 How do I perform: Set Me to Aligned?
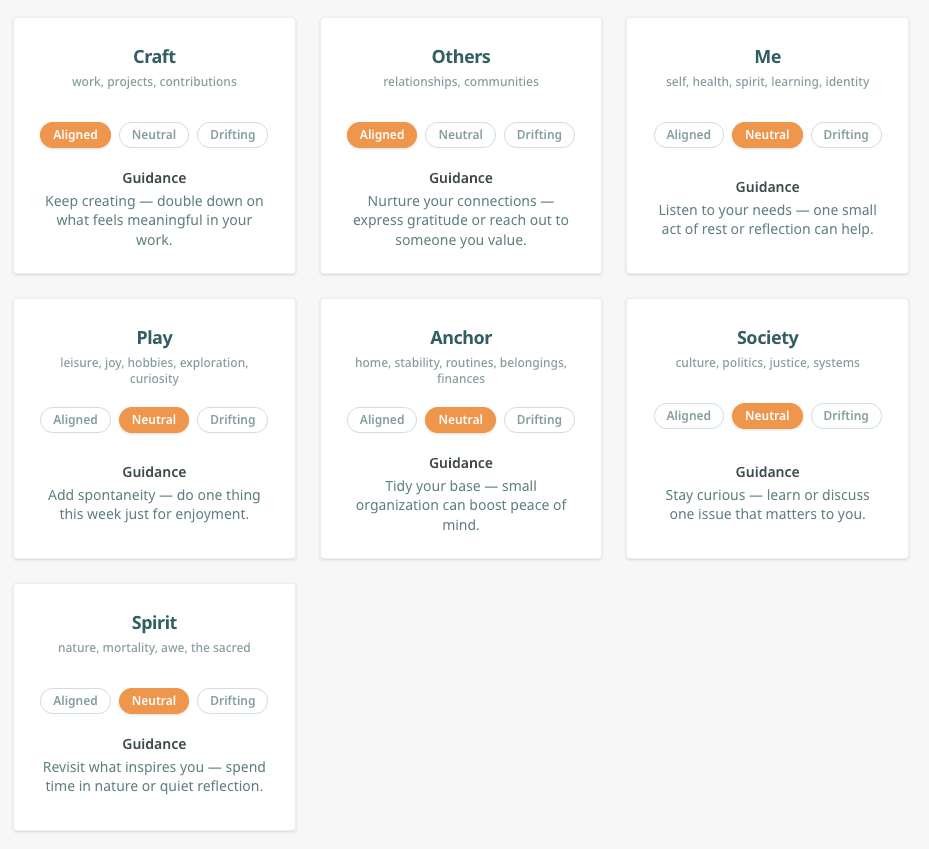(688, 135)
